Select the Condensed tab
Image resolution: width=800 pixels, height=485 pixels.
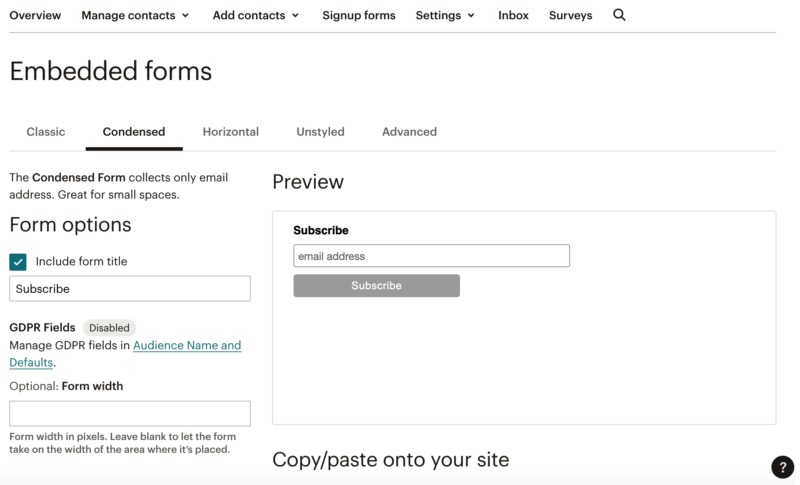tap(134, 132)
